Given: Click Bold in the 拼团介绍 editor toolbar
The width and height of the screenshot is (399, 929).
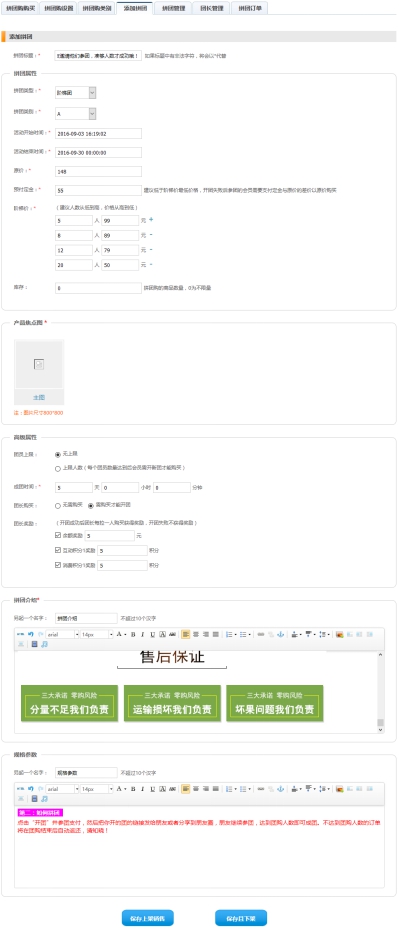Looking at the screenshot, I should (133, 634).
